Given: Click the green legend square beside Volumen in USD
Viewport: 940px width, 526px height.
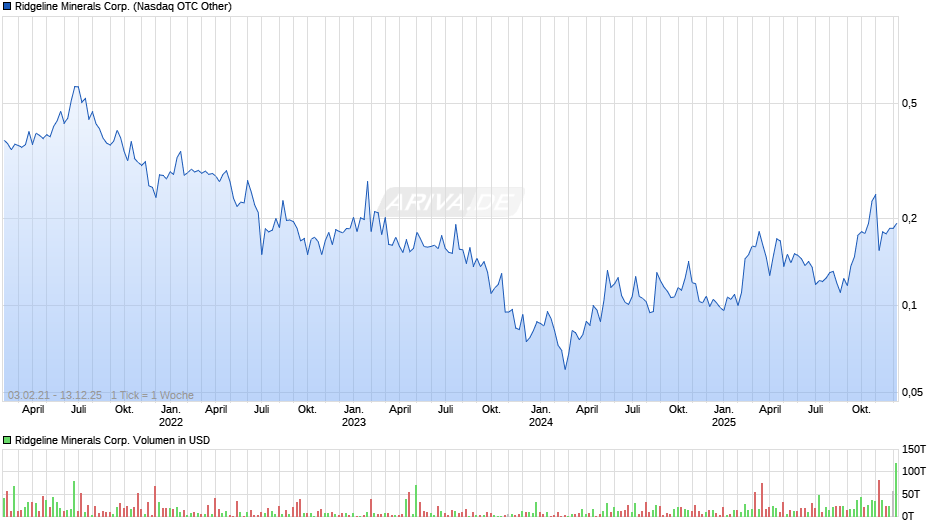Looking at the screenshot, I should pyautogui.click(x=7, y=440).
